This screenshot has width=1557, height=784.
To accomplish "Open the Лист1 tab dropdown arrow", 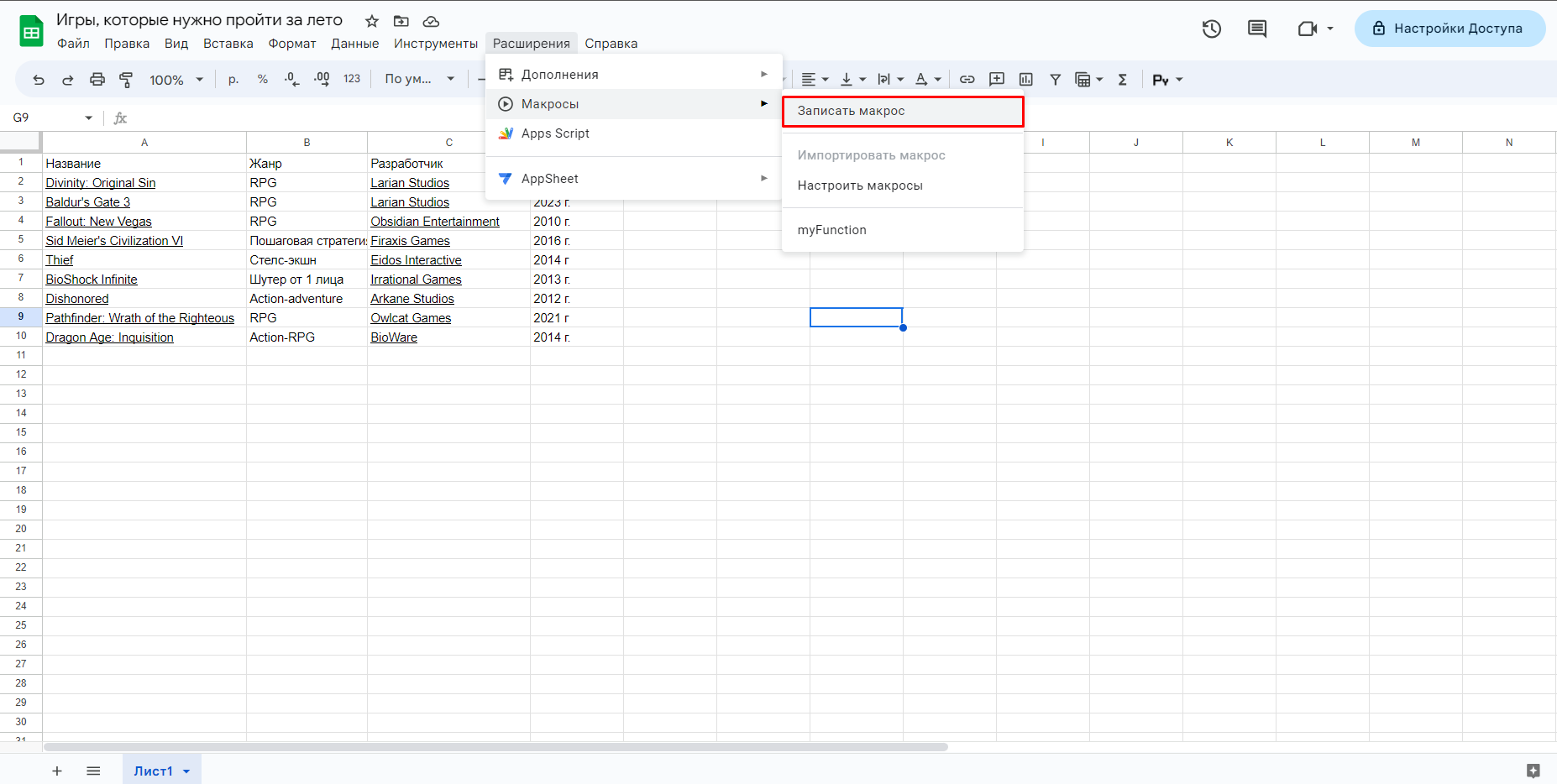I will click(x=186, y=771).
